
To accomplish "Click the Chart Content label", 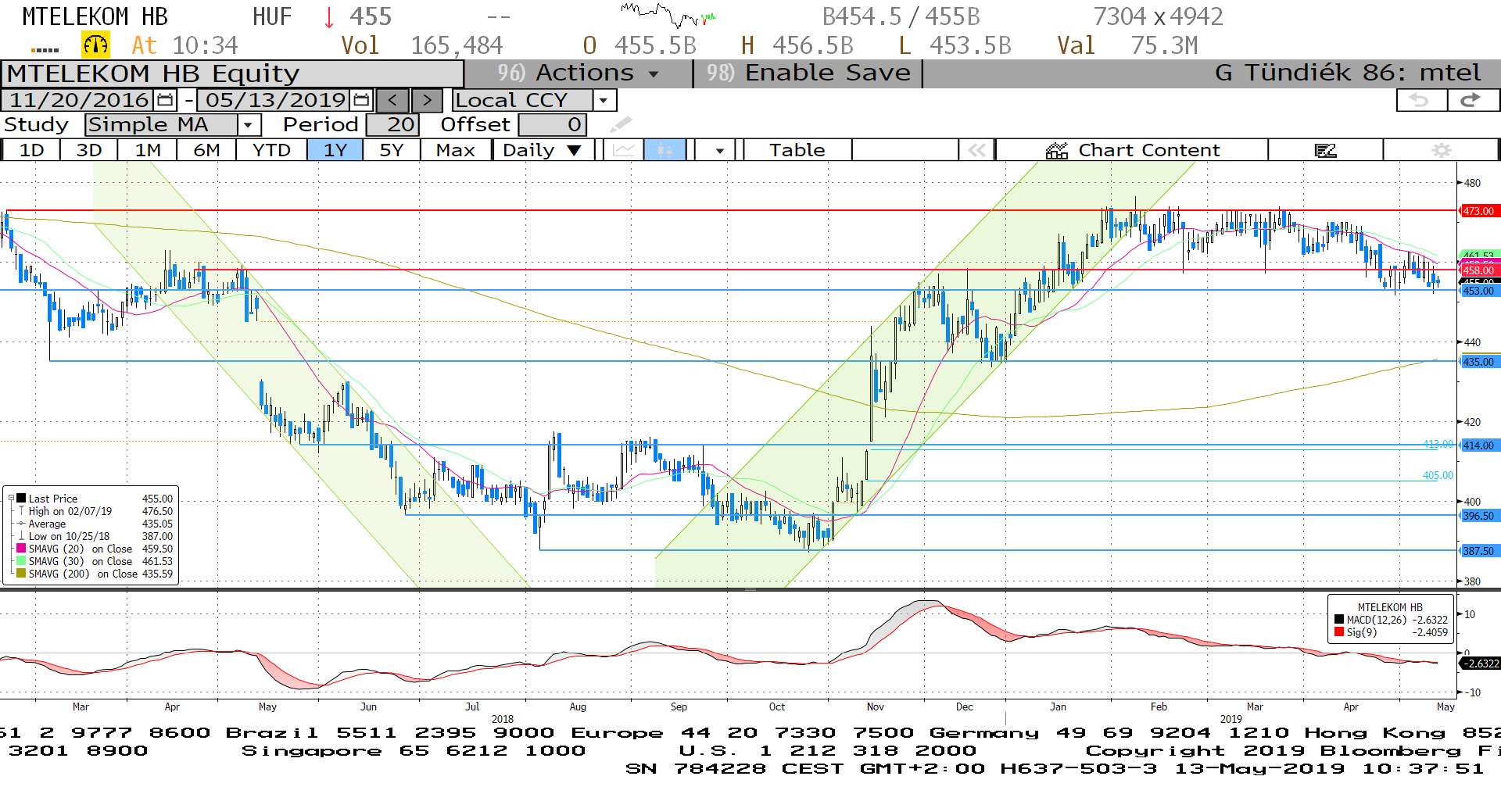I will 1148,150.
